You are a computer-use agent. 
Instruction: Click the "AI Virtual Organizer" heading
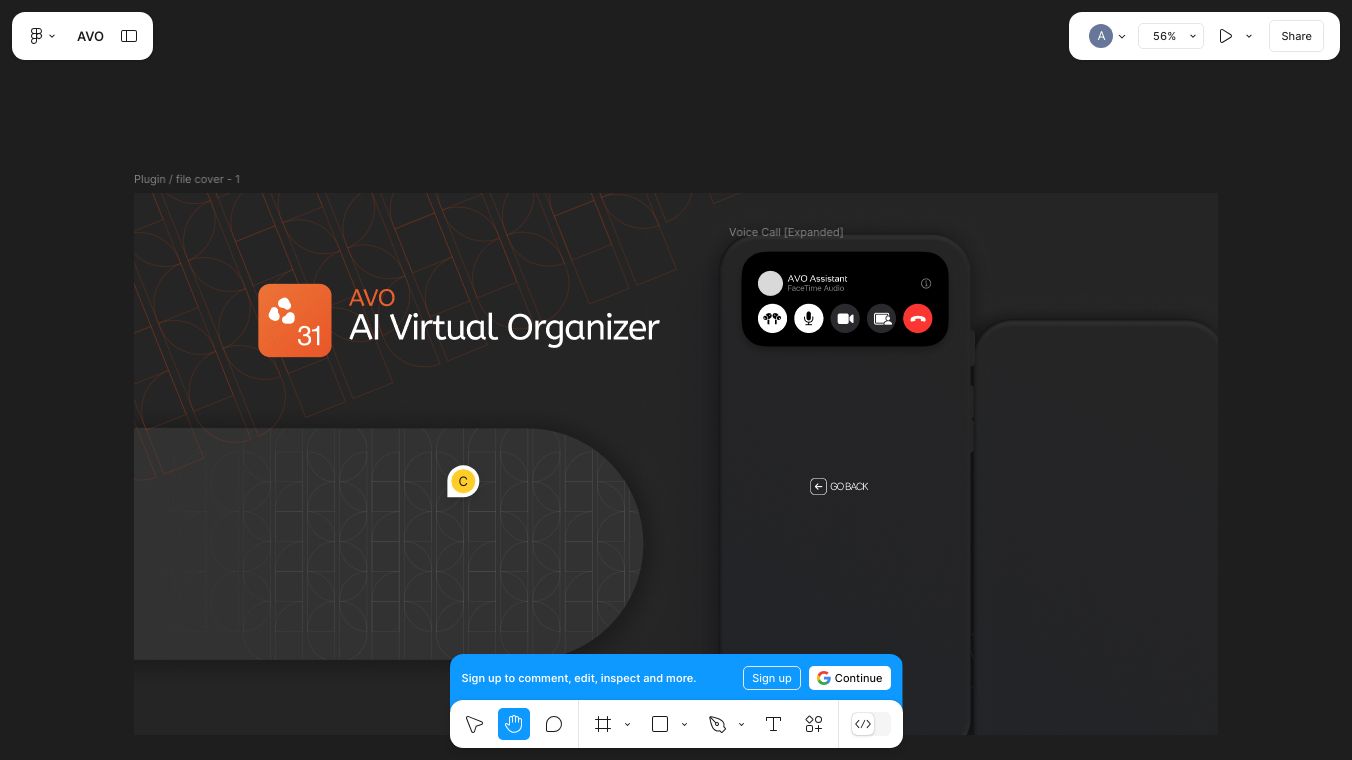pos(504,327)
